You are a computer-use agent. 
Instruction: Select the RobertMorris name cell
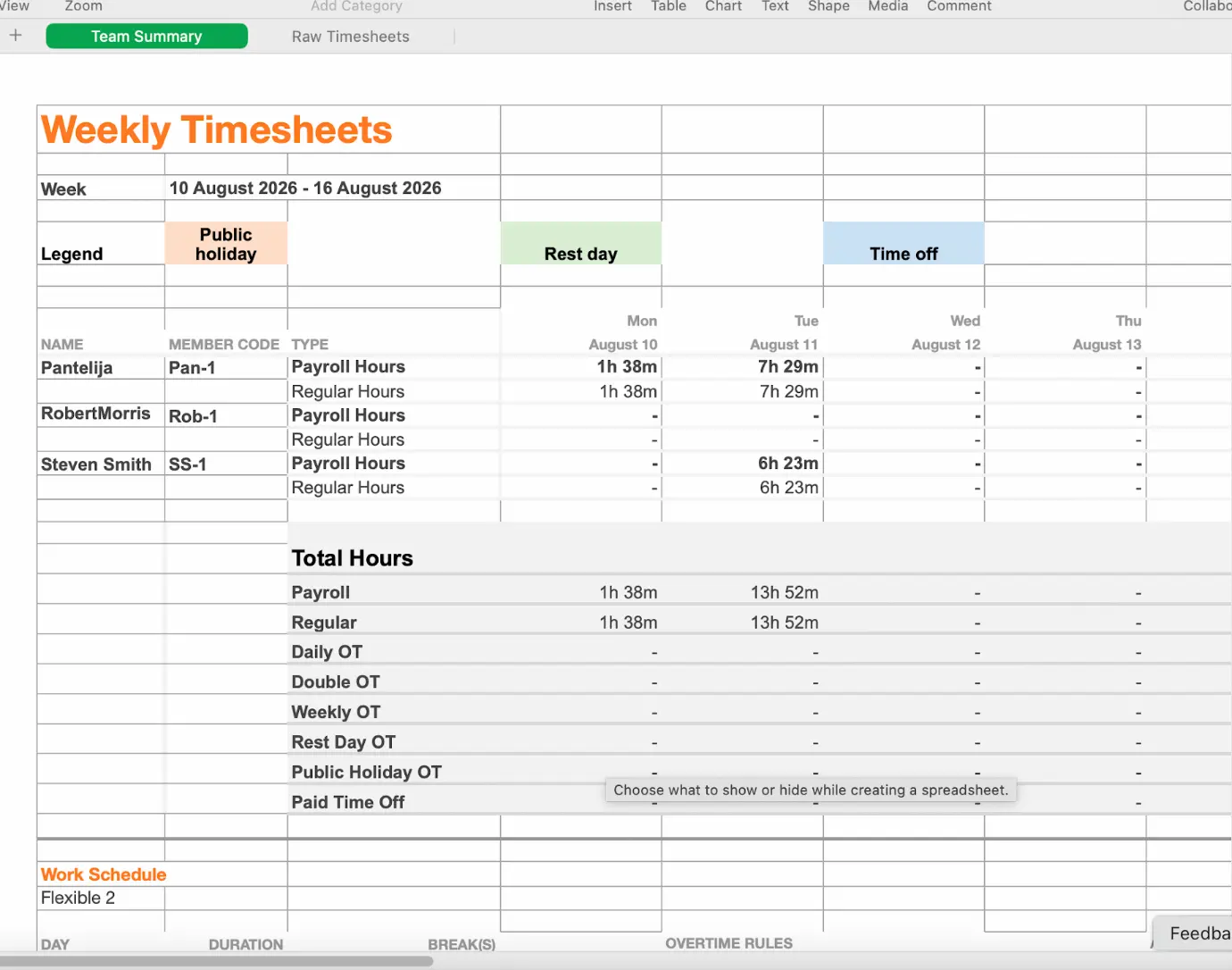[101, 414]
